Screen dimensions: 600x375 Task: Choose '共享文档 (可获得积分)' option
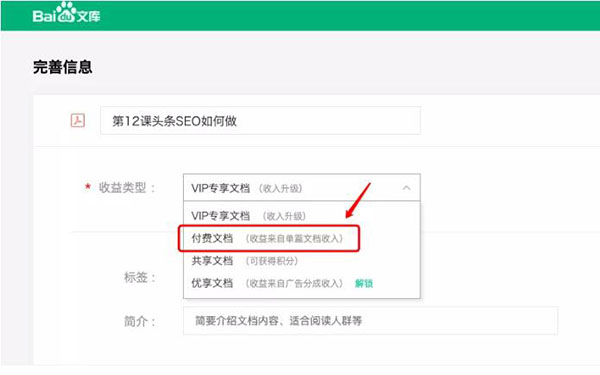pos(302,261)
